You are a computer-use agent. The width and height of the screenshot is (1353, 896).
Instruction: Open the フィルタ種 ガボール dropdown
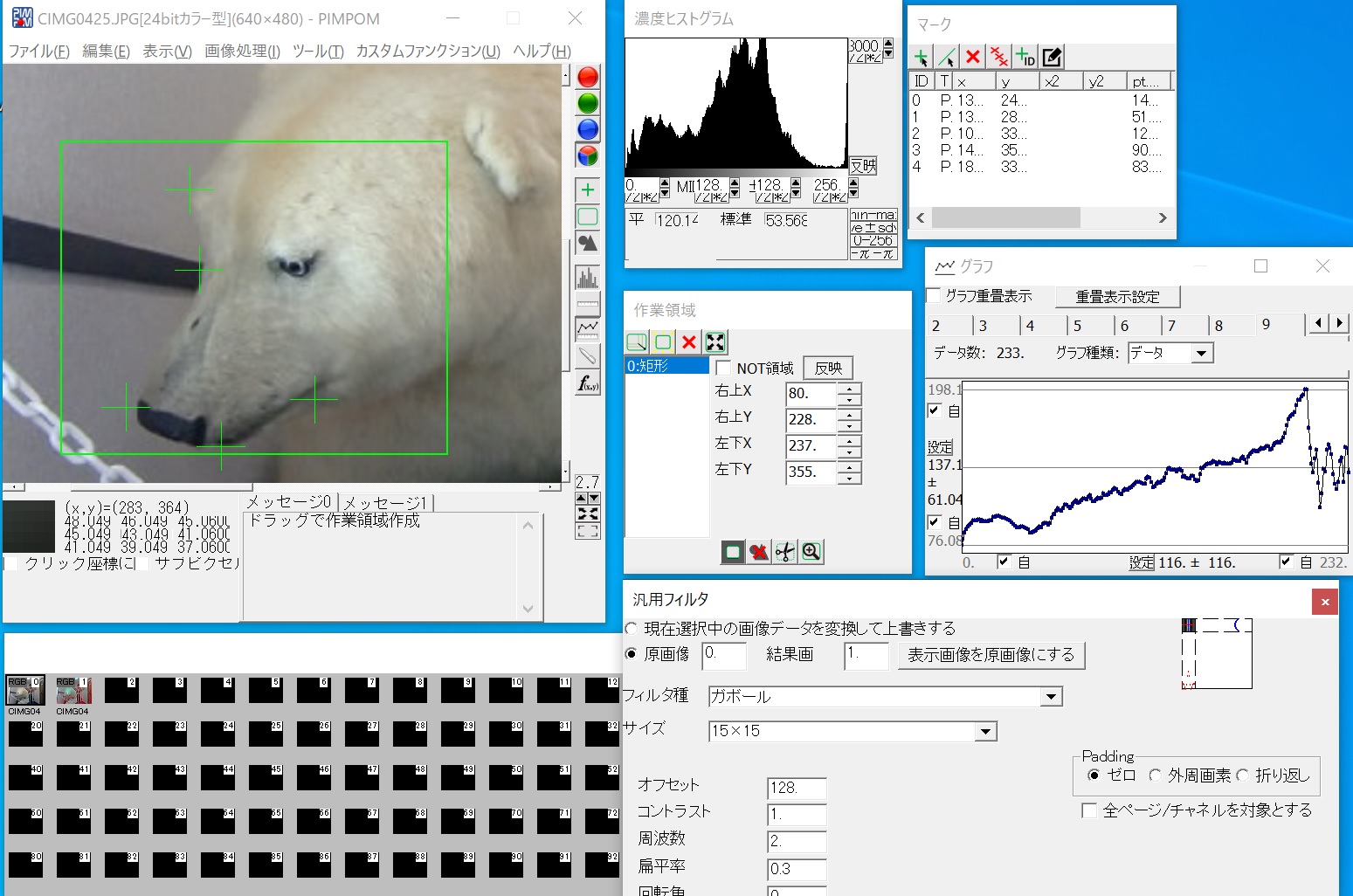point(1051,696)
